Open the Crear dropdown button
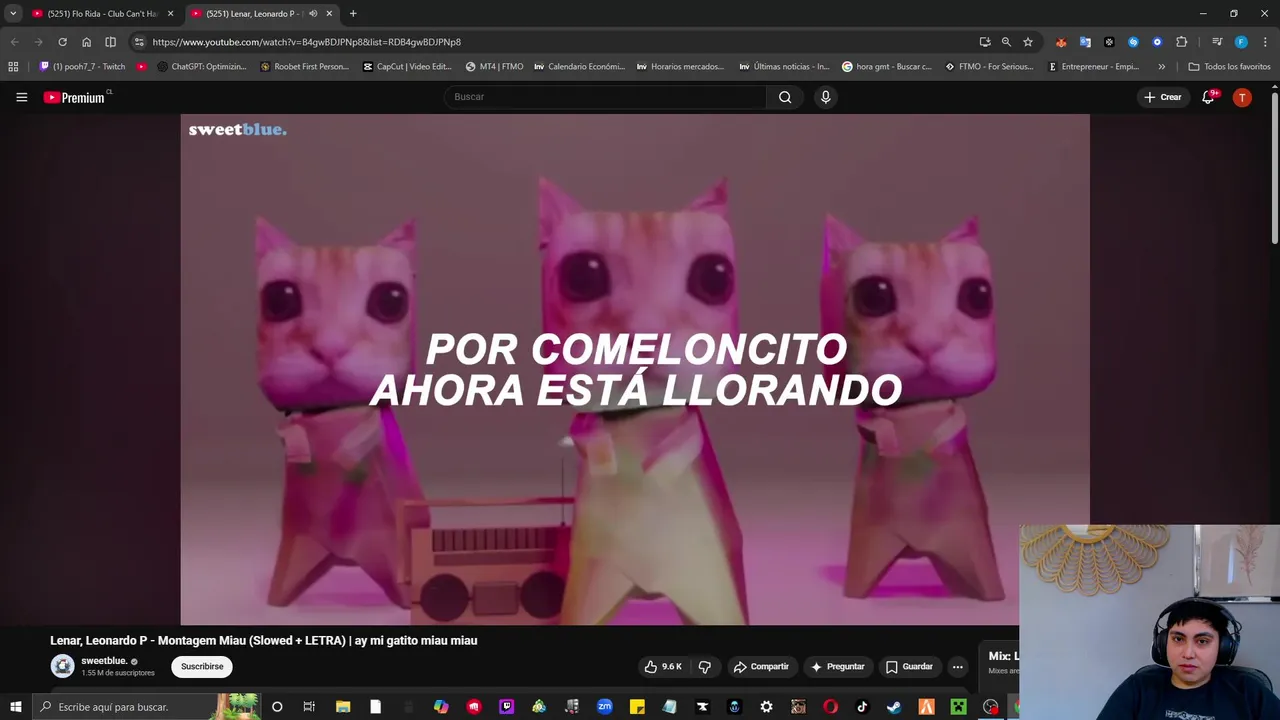 pos(1163,97)
